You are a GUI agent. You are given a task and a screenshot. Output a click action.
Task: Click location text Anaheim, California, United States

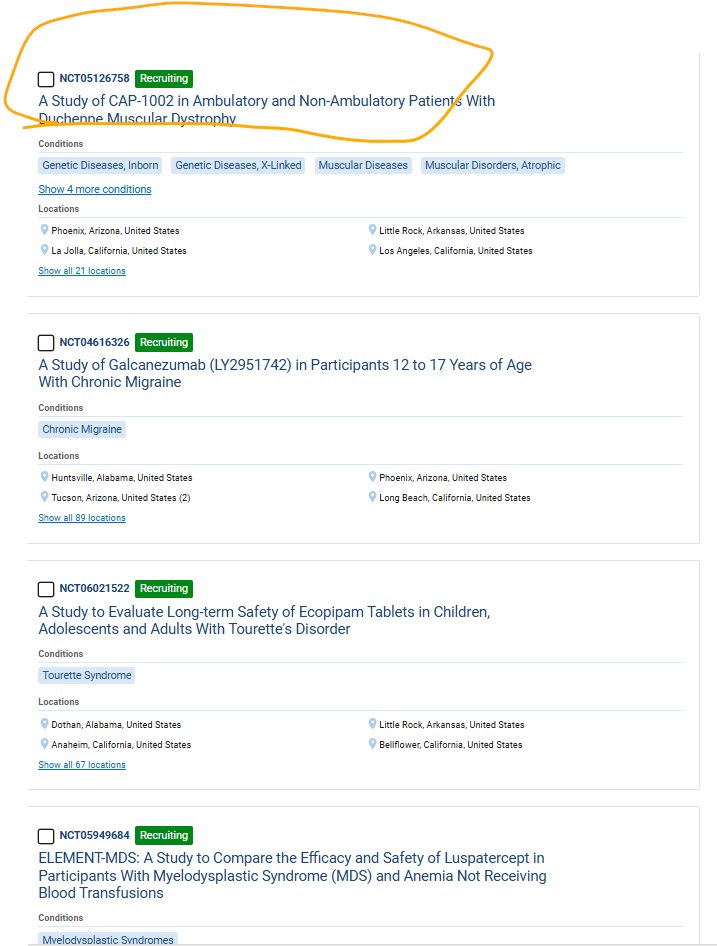pos(121,744)
